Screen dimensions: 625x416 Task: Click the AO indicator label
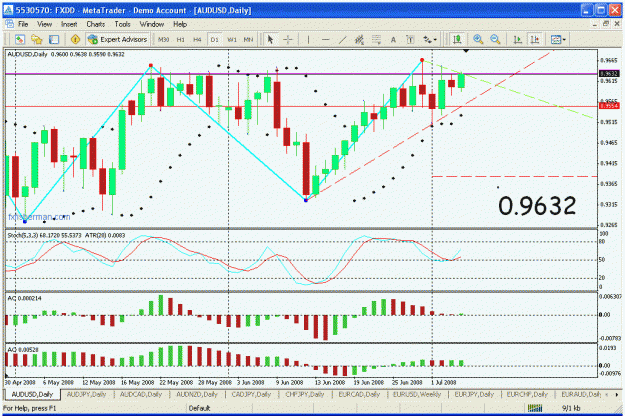(x=23, y=349)
